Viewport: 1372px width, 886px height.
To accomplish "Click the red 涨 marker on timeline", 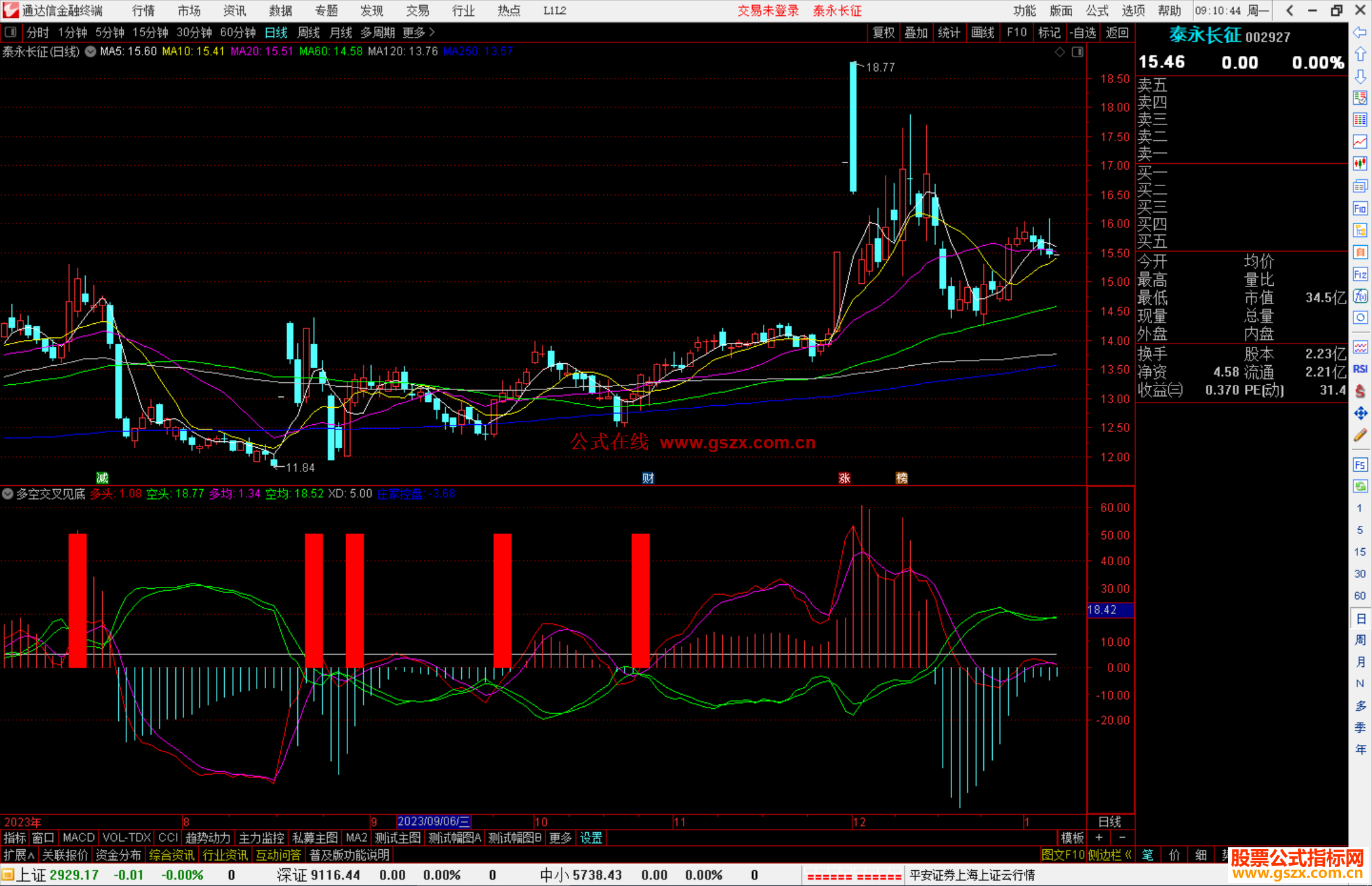I will pos(844,478).
